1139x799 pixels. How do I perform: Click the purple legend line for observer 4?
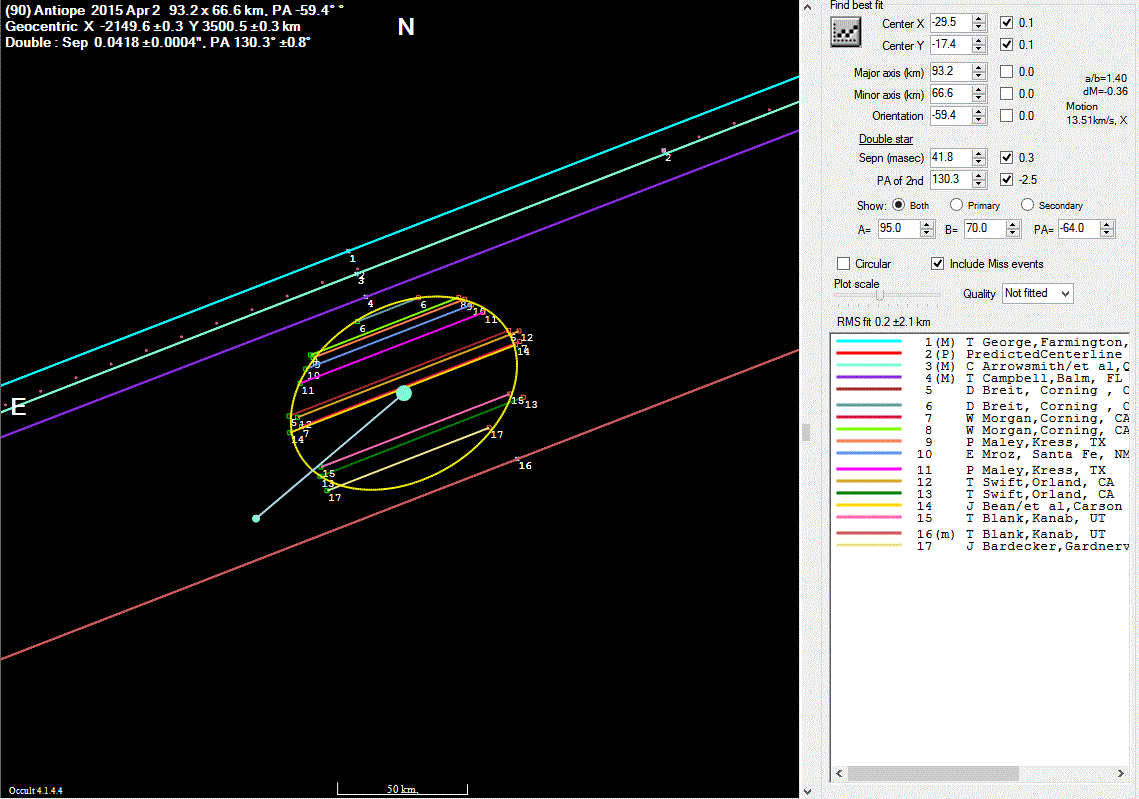pos(869,378)
